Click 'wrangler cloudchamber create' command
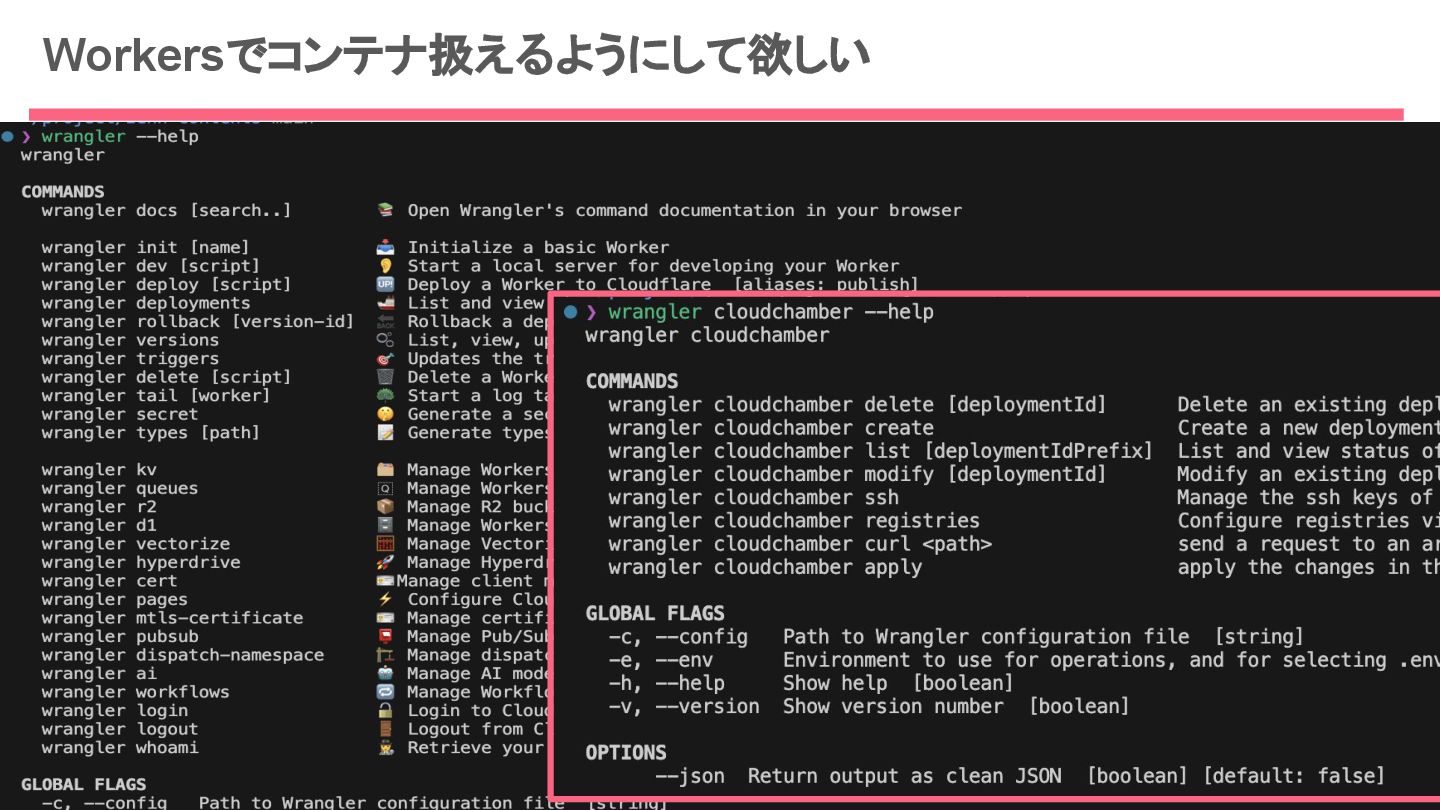1440x810 pixels. pos(770,428)
